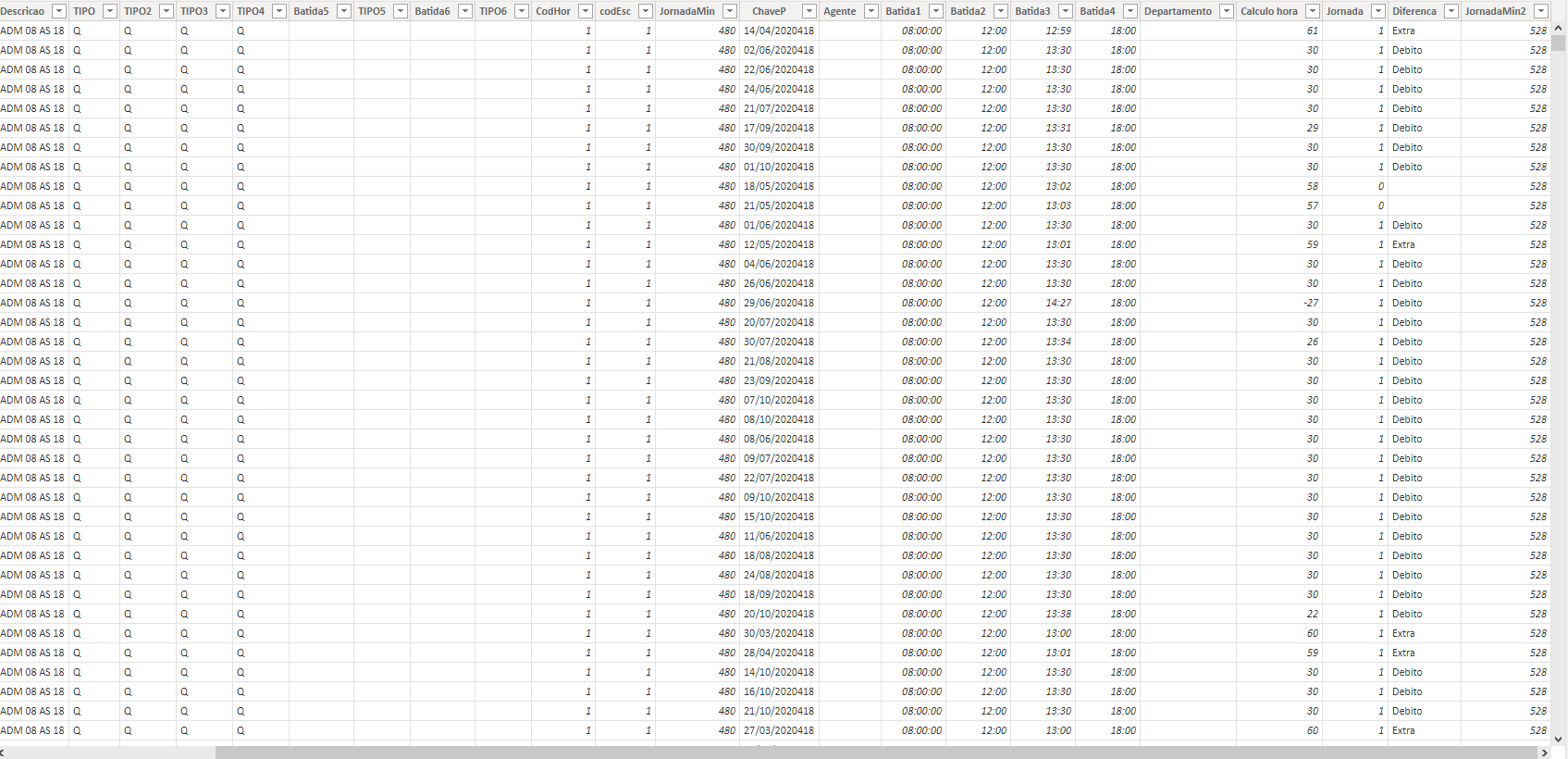
Task: Select ChaveP cell 12/05/2020418
Action: [x=779, y=244]
